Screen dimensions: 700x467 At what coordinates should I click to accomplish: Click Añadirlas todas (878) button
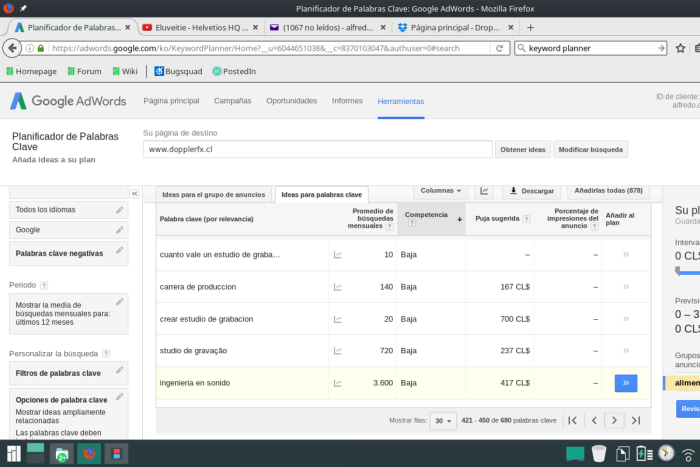(x=608, y=191)
